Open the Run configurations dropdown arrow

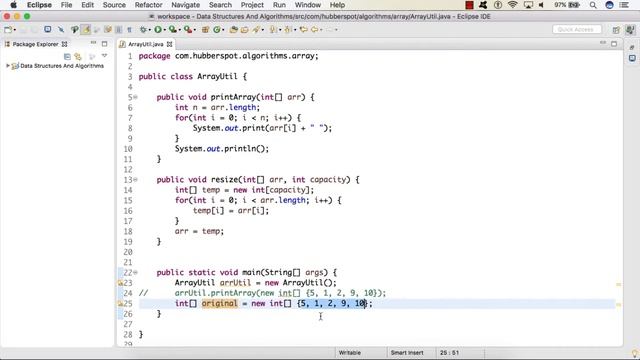164,30
